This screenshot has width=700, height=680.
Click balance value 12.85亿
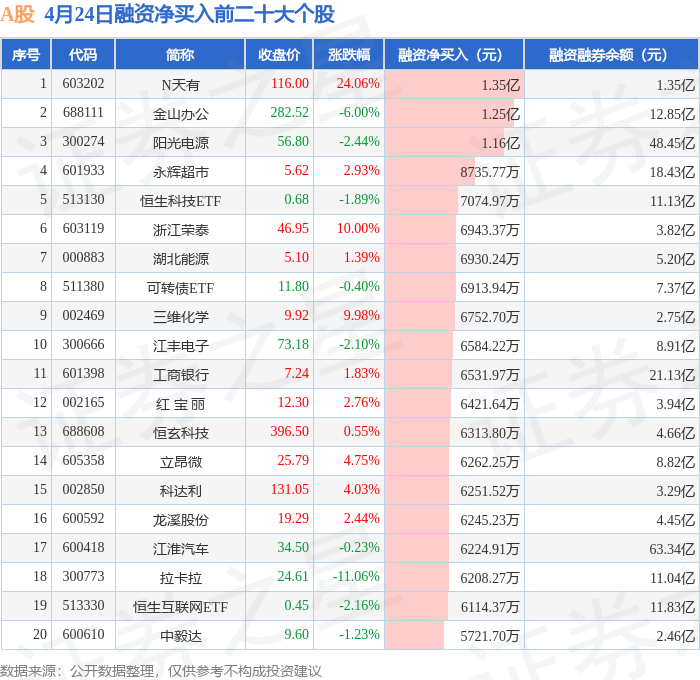click(672, 114)
